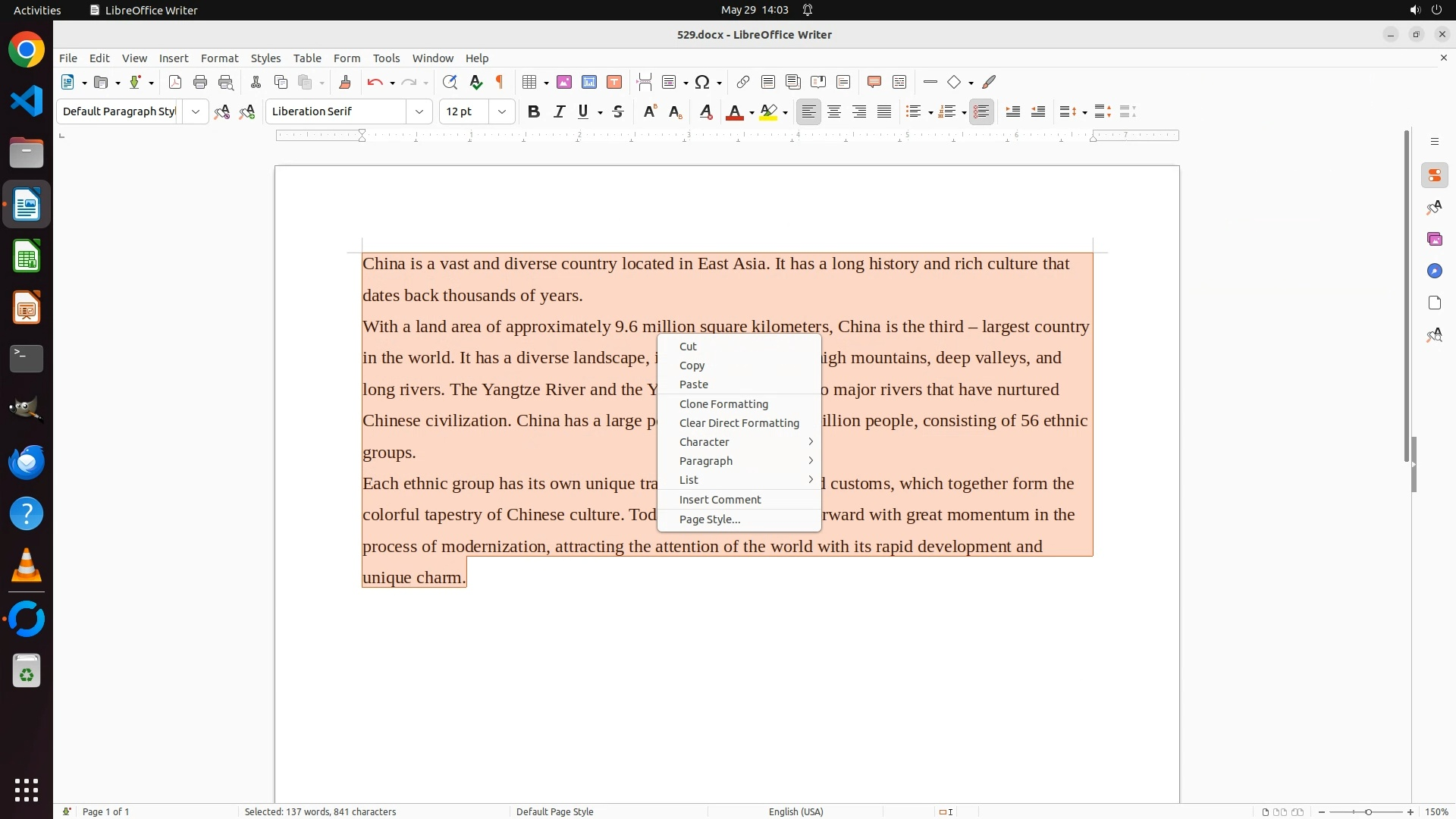
Task: Click the Export as PDF icon
Action: coord(175,82)
